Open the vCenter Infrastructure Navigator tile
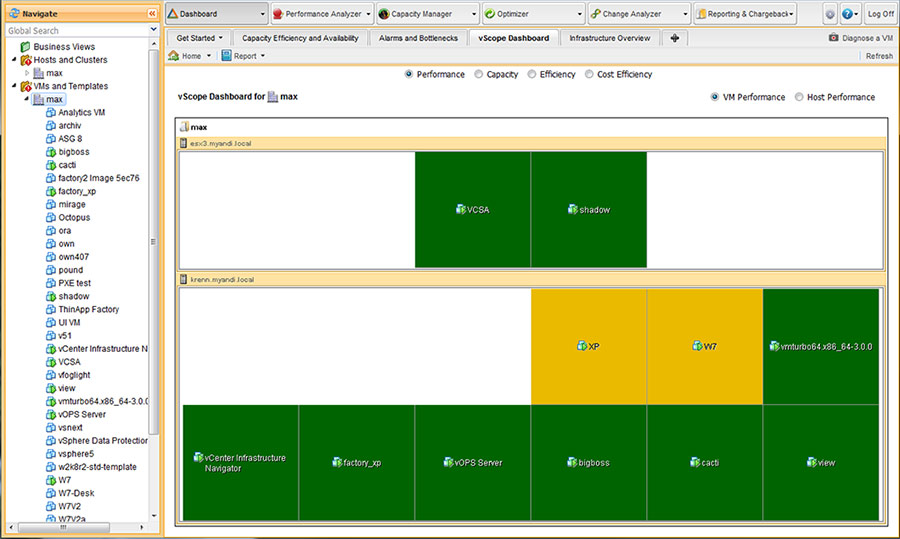Screen dimensions: 900x539 (240, 462)
